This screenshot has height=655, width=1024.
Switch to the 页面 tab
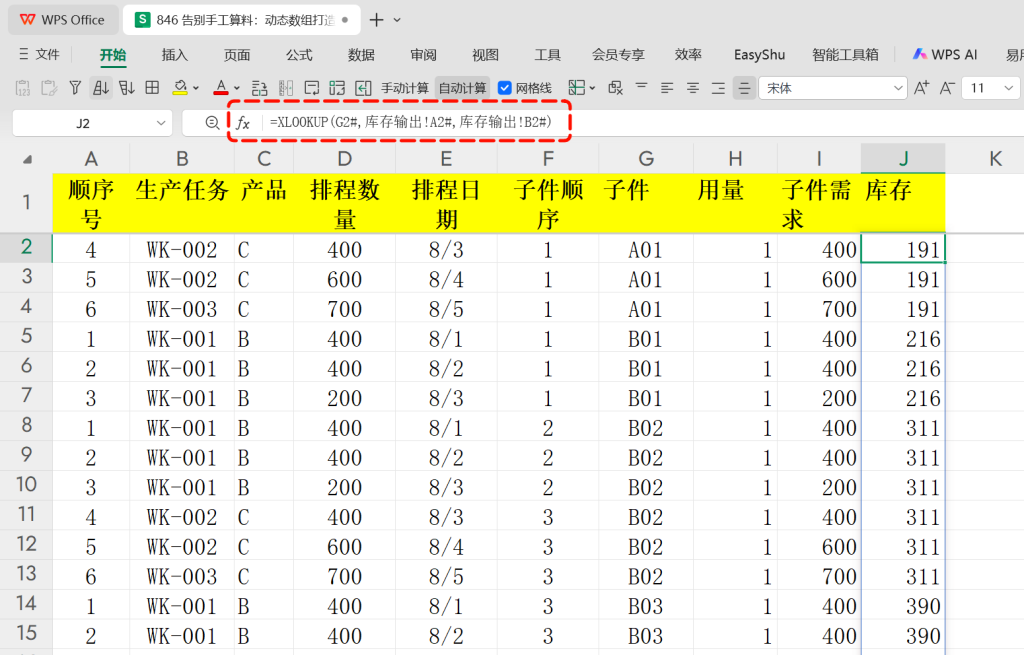[x=237, y=55]
